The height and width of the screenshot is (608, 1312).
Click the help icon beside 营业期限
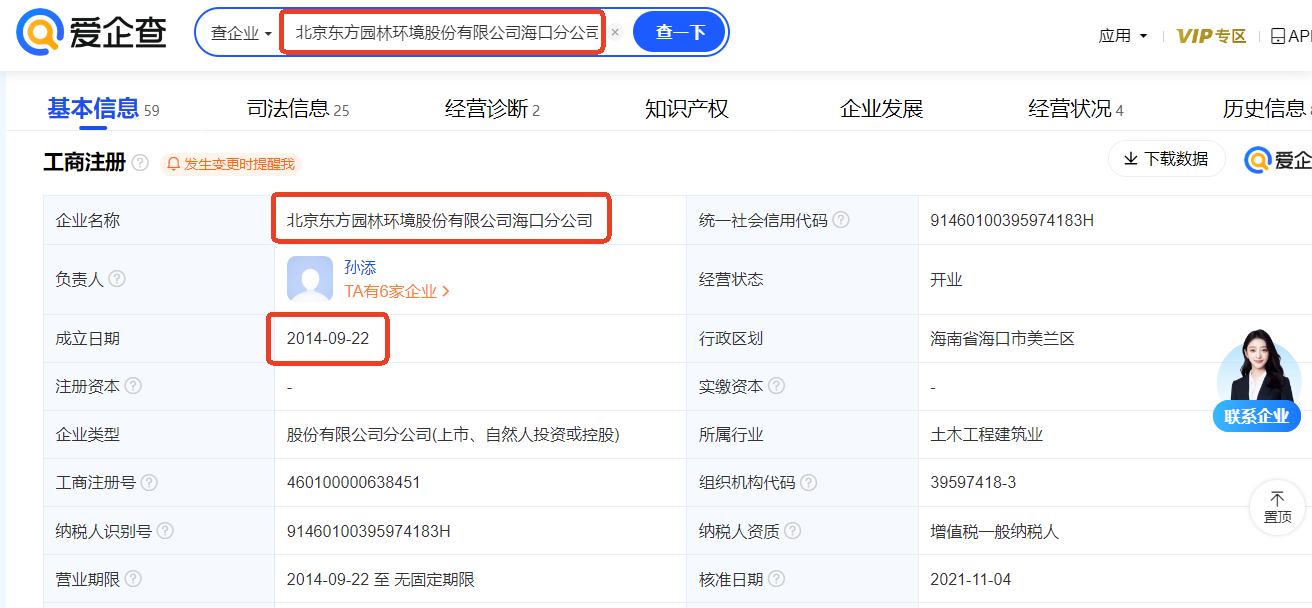click(x=133, y=579)
